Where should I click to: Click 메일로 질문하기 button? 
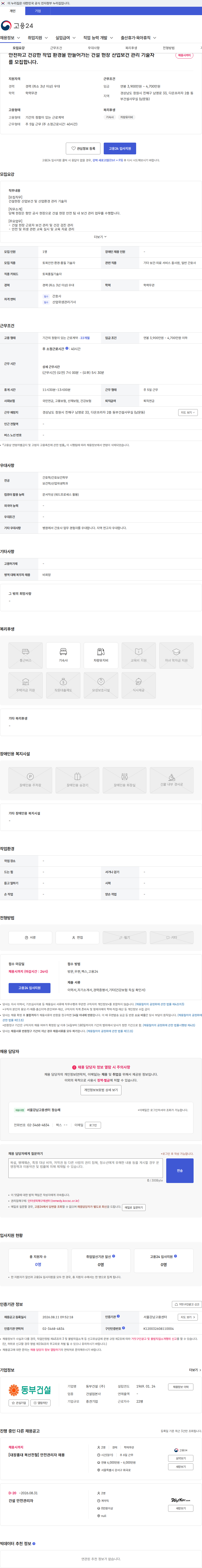click(x=134, y=1207)
